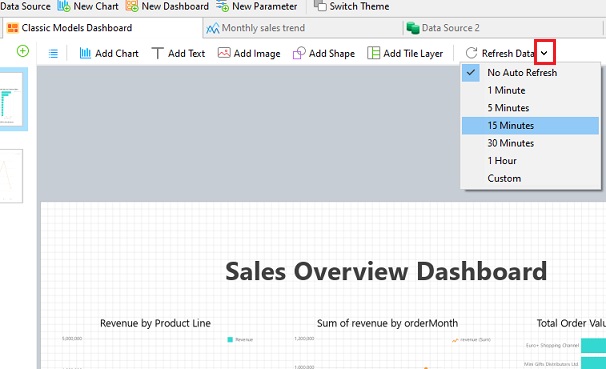The width and height of the screenshot is (606, 369).
Task: Add a new dashboard page with green plus
Action: tap(23, 51)
